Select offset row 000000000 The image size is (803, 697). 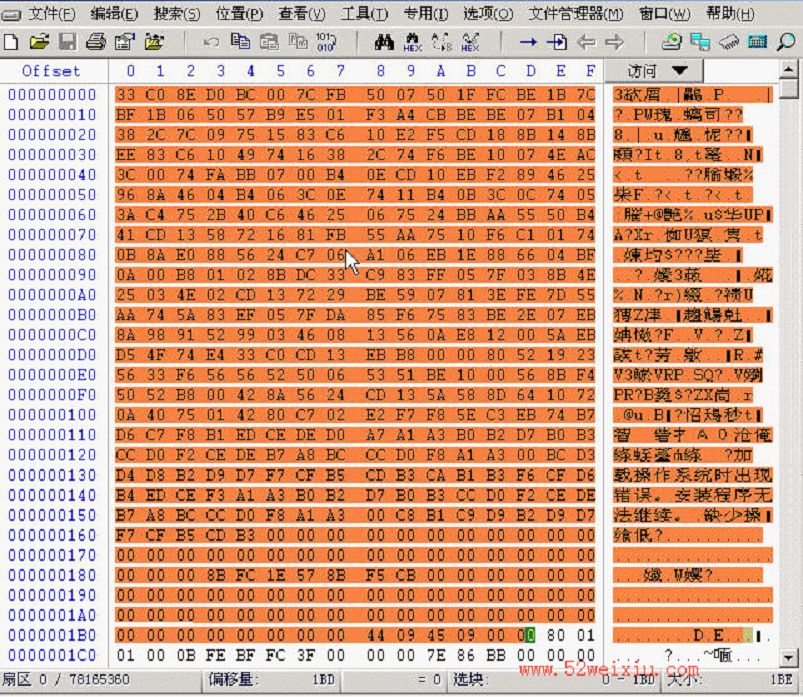[52, 94]
